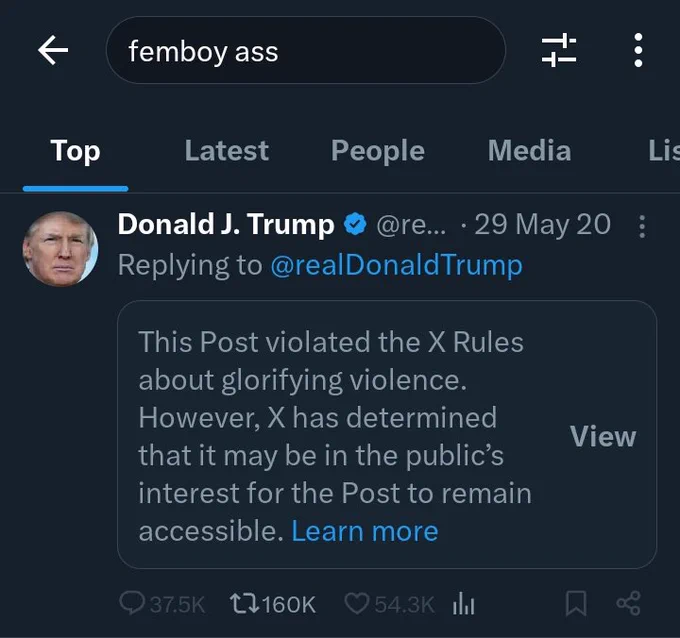Tap the share icon
The height and width of the screenshot is (638, 680).
[x=628, y=603]
